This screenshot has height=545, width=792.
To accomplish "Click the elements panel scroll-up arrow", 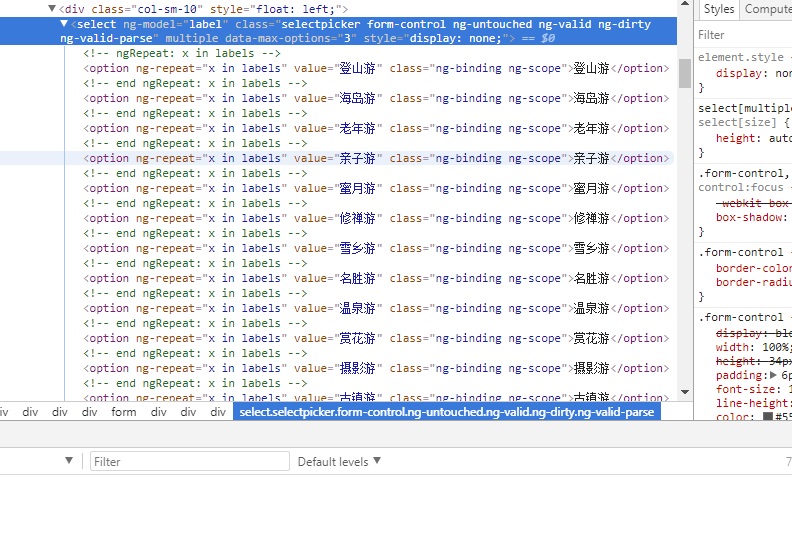I will (x=685, y=4).
